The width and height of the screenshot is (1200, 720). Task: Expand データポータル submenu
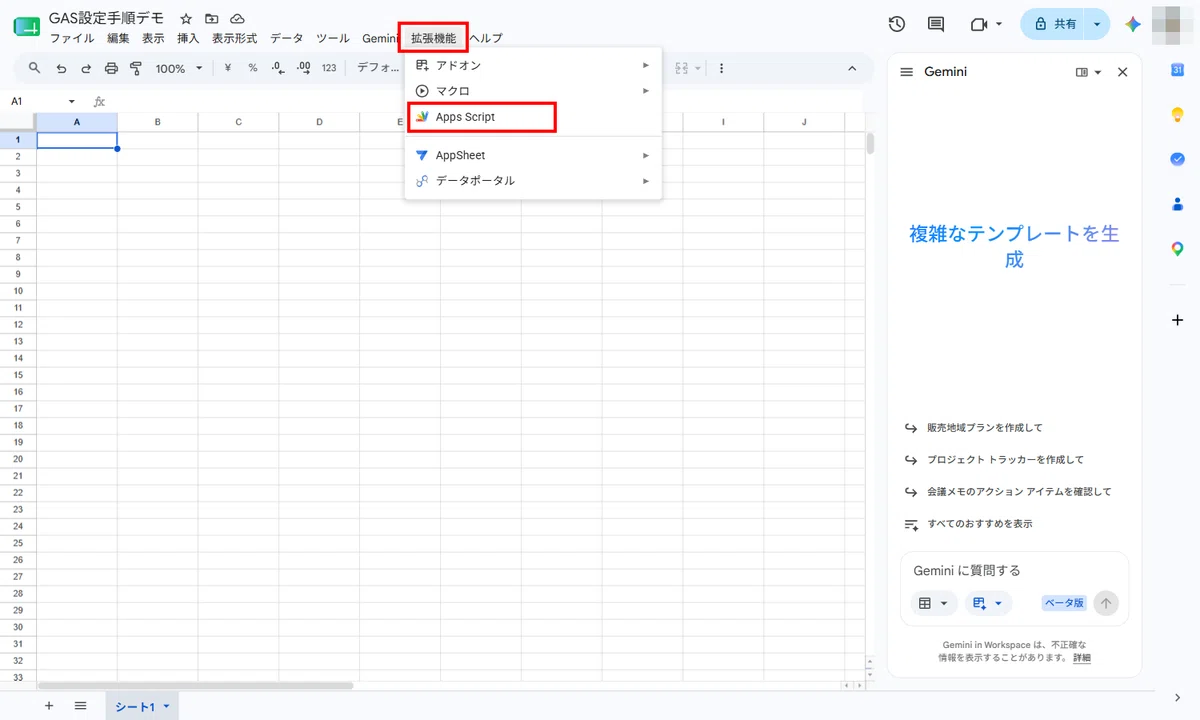point(532,181)
